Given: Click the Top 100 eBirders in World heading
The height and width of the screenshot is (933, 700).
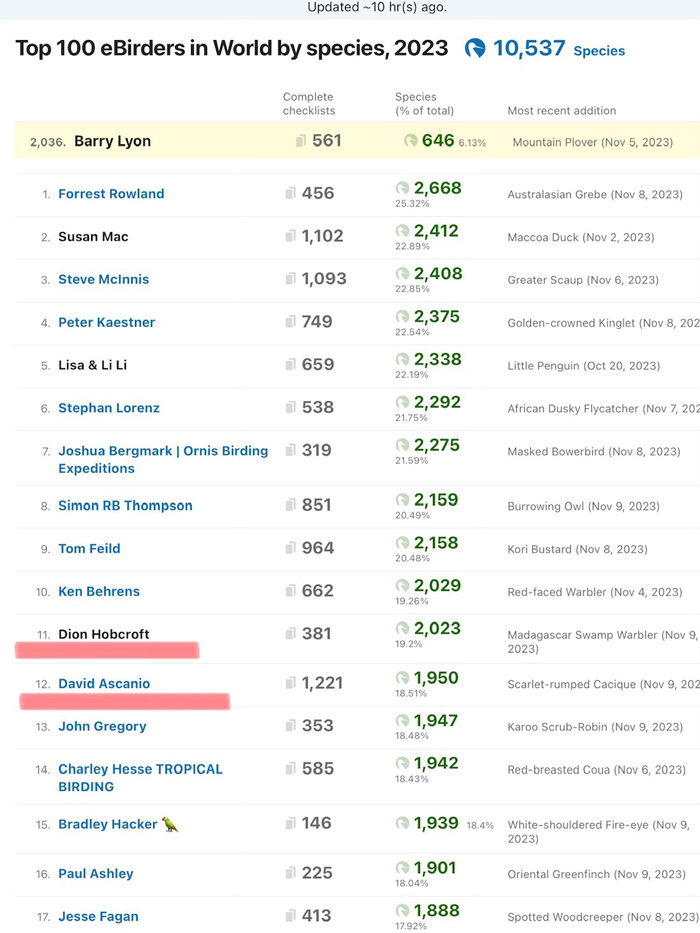Looking at the screenshot, I should (x=232, y=48).
